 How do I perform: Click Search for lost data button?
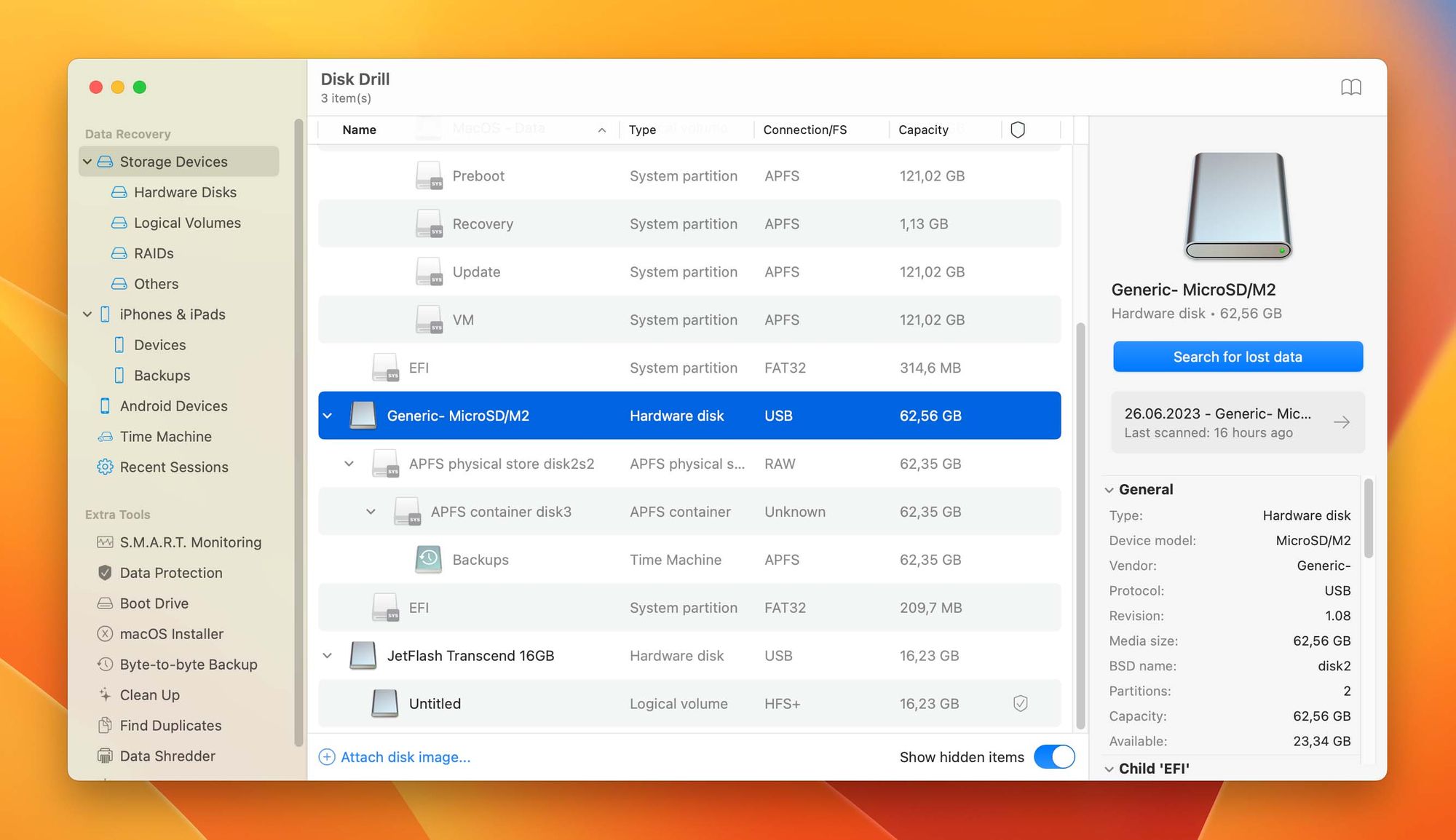click(x=1238, y=357)
